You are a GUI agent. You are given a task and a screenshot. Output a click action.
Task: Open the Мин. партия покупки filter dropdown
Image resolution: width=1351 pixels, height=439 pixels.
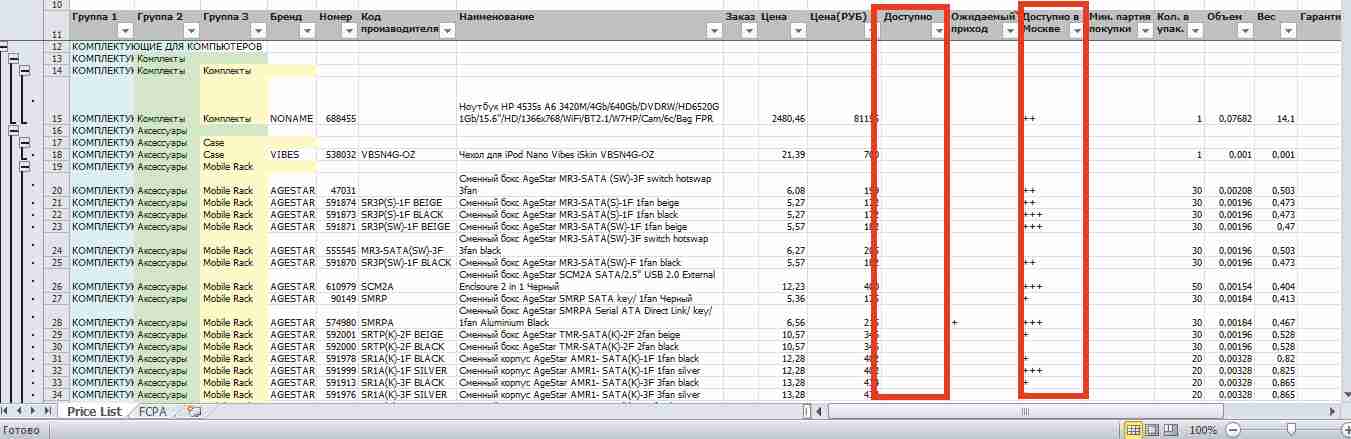point(1144,31)
